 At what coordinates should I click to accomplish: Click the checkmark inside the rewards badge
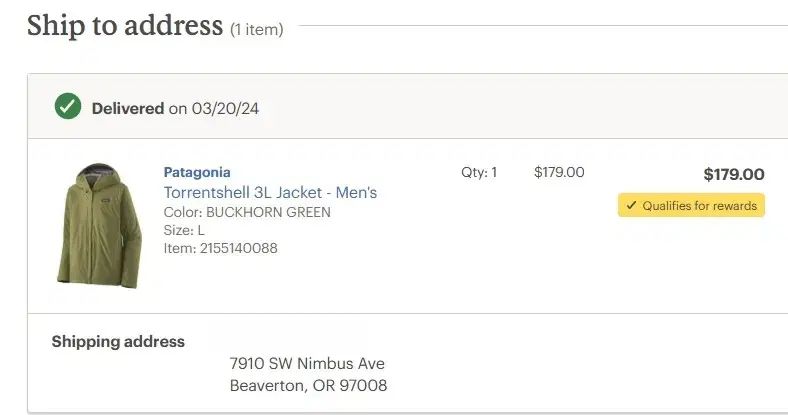(x=631, y=206)
